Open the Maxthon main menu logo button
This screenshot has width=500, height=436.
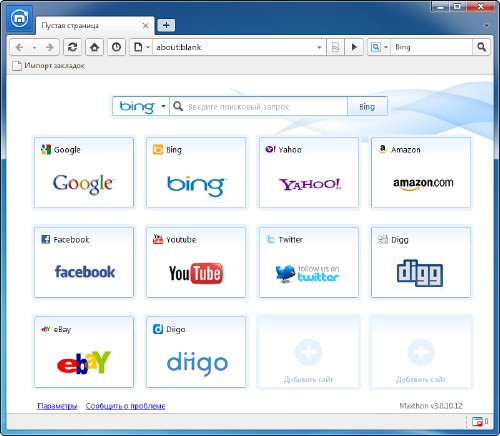[x=20, y=18]
